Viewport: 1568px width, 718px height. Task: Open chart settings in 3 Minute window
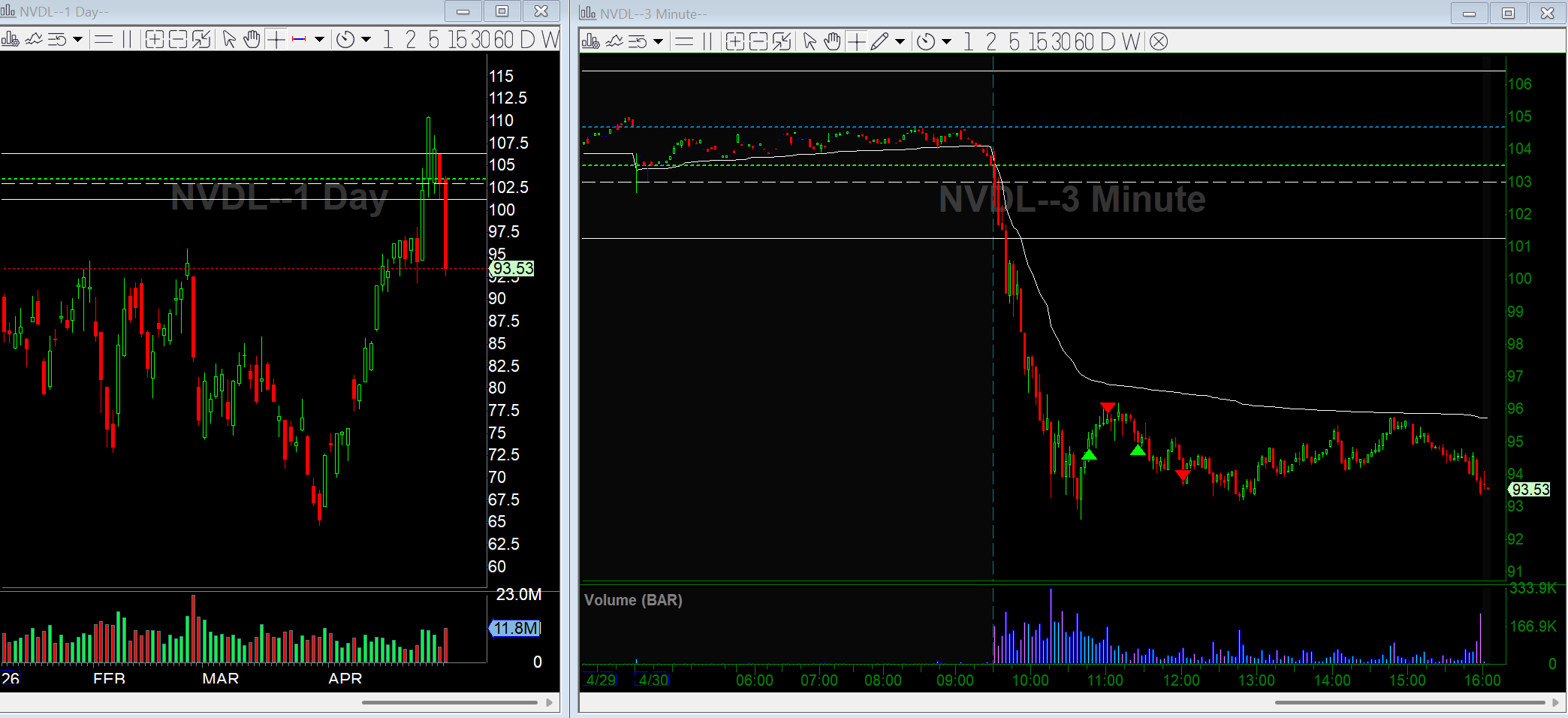point(590,42)
